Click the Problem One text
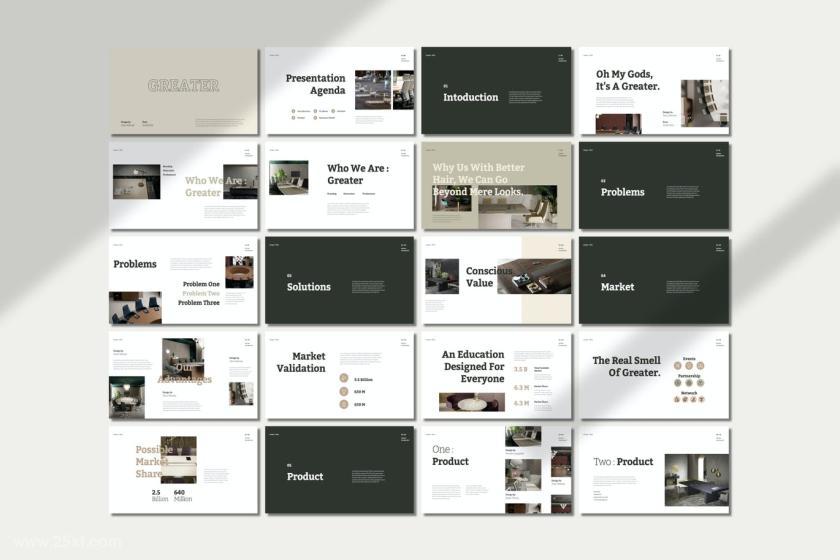This screenshot has height=560, width=840. point(201,284)
